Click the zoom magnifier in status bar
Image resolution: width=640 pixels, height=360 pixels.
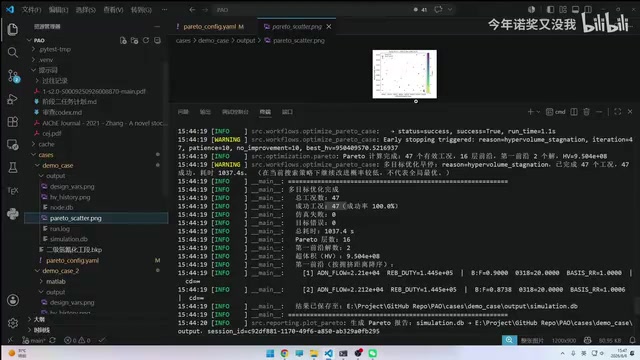[x=509, y=340]
